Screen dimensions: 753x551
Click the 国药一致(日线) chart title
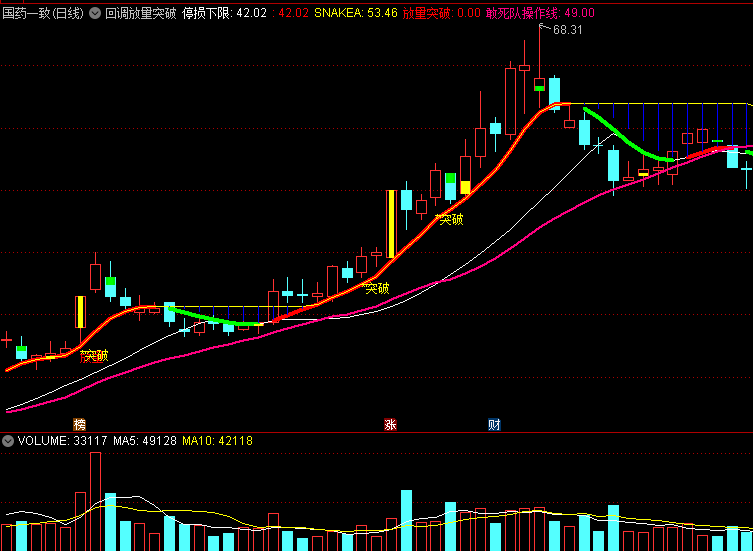43,13
